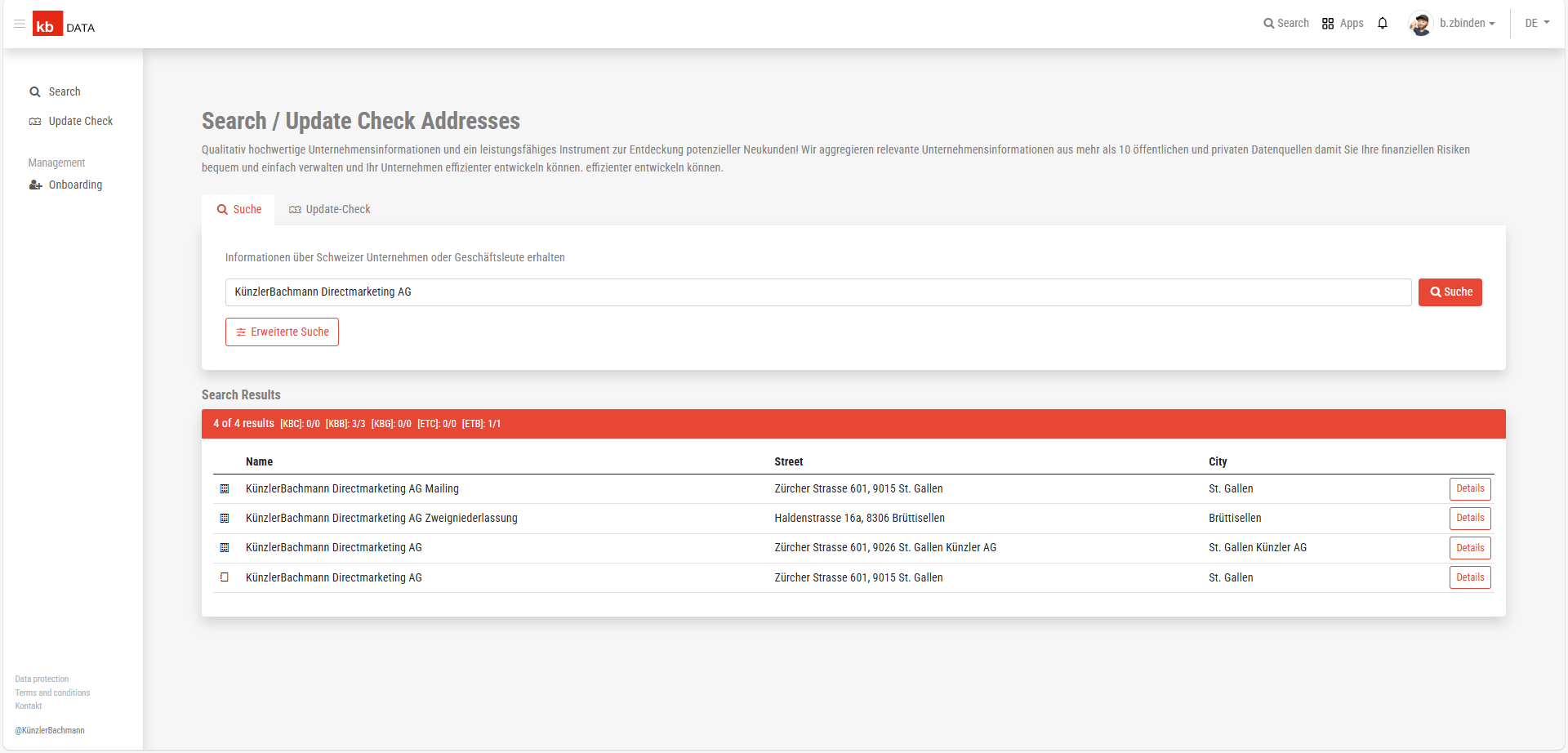Click the 4 of 4 results text
The image size is (1568, 753).
pos(243,424)
